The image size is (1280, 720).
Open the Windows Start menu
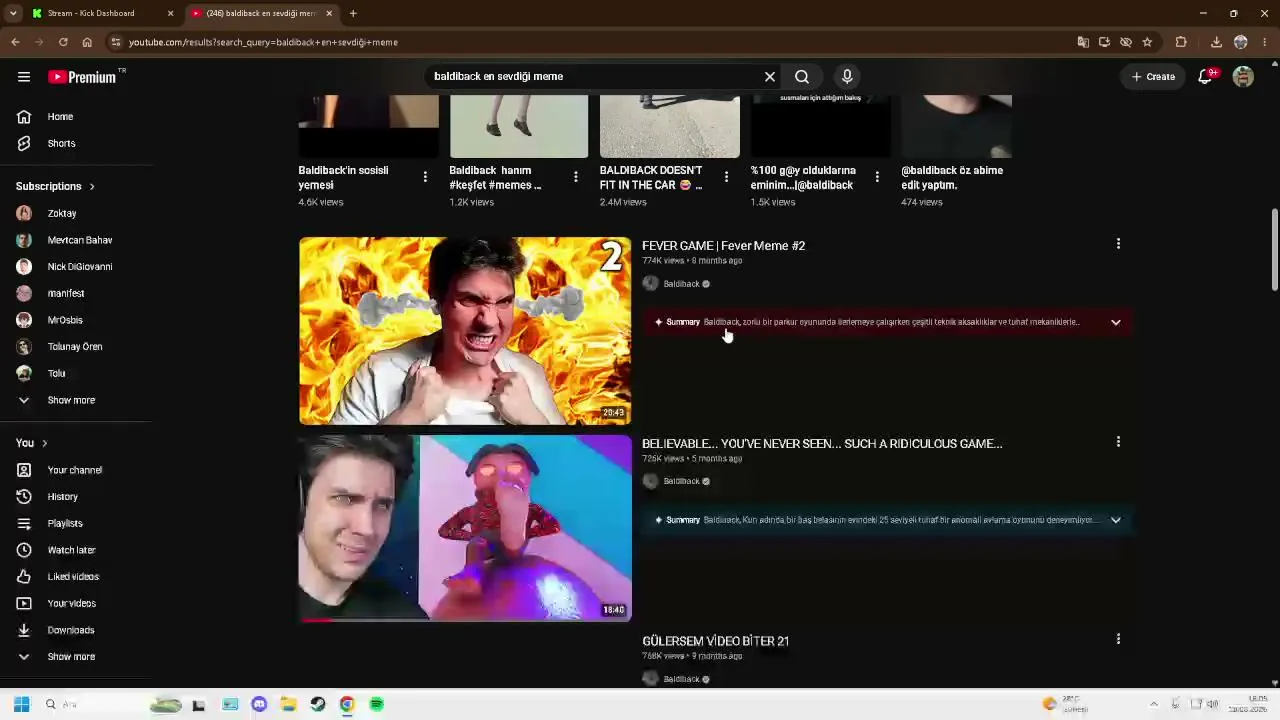tap(21, 704)
